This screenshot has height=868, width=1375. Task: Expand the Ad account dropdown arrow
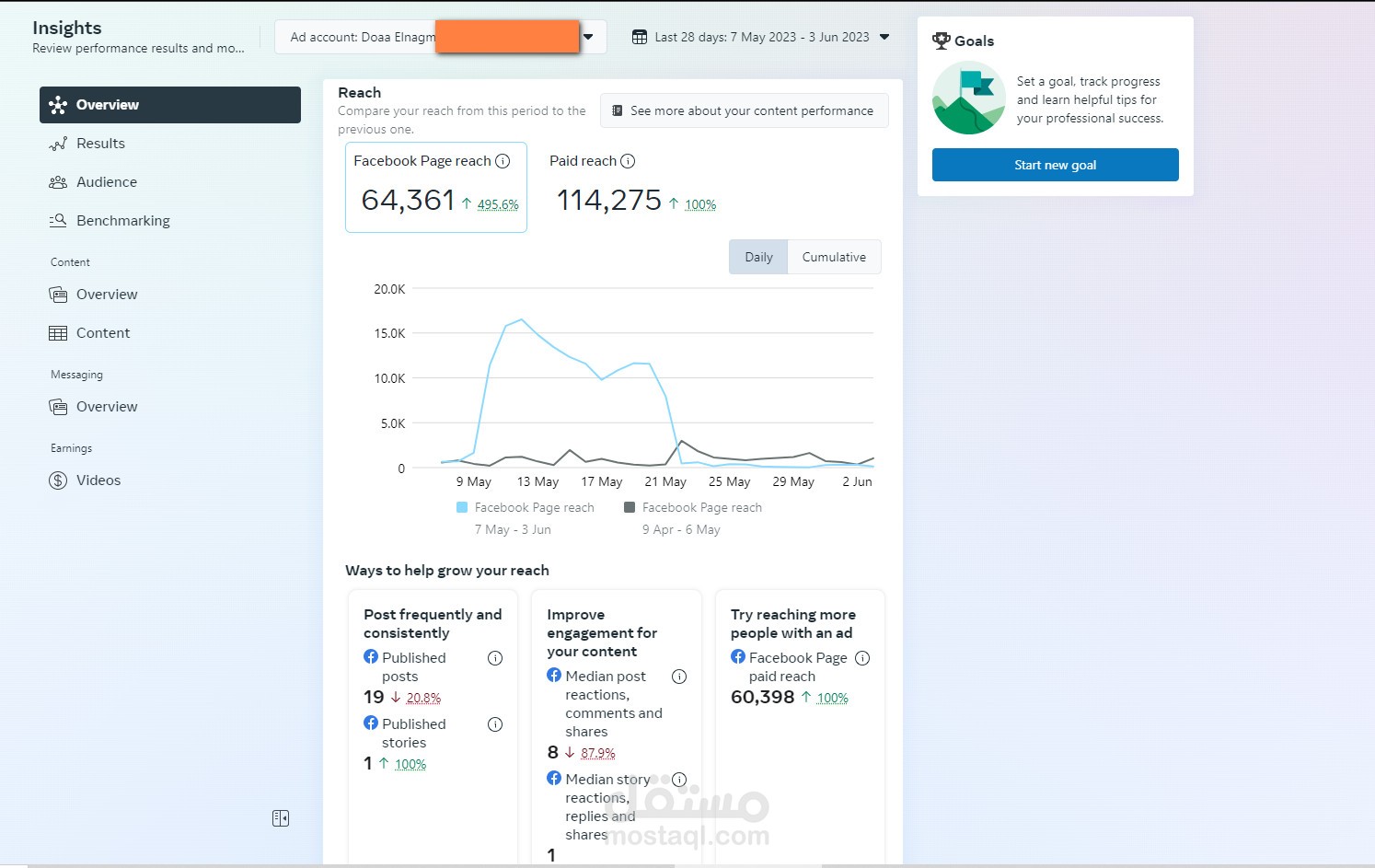point(589,38)
